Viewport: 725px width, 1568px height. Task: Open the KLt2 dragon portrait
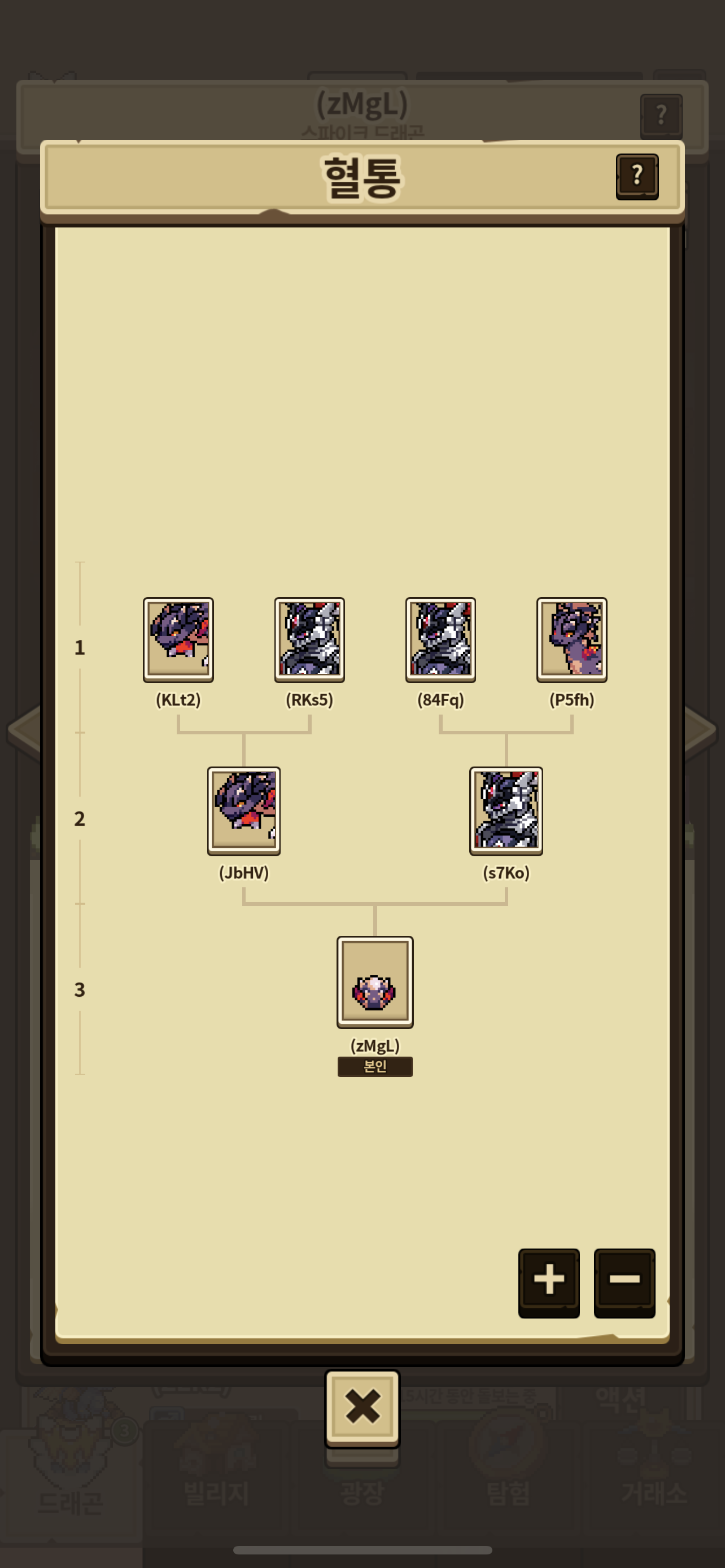178,639
